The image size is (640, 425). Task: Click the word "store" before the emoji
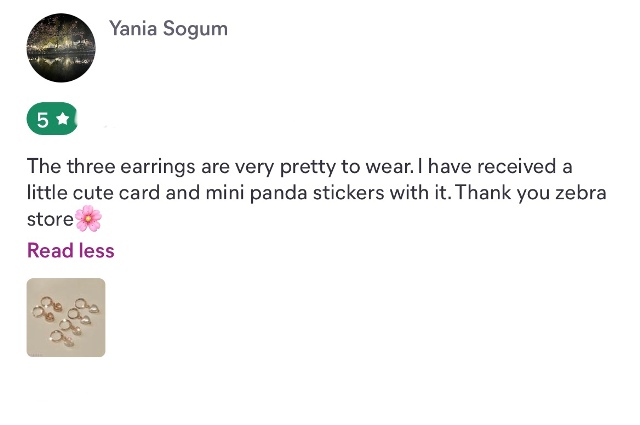tap(50, 218)
